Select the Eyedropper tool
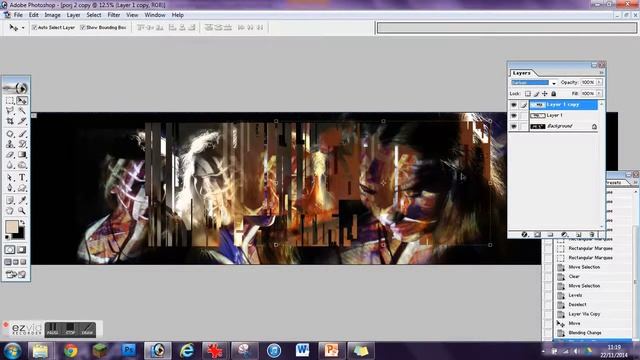 pyautogui.click(x=22, y=200)
